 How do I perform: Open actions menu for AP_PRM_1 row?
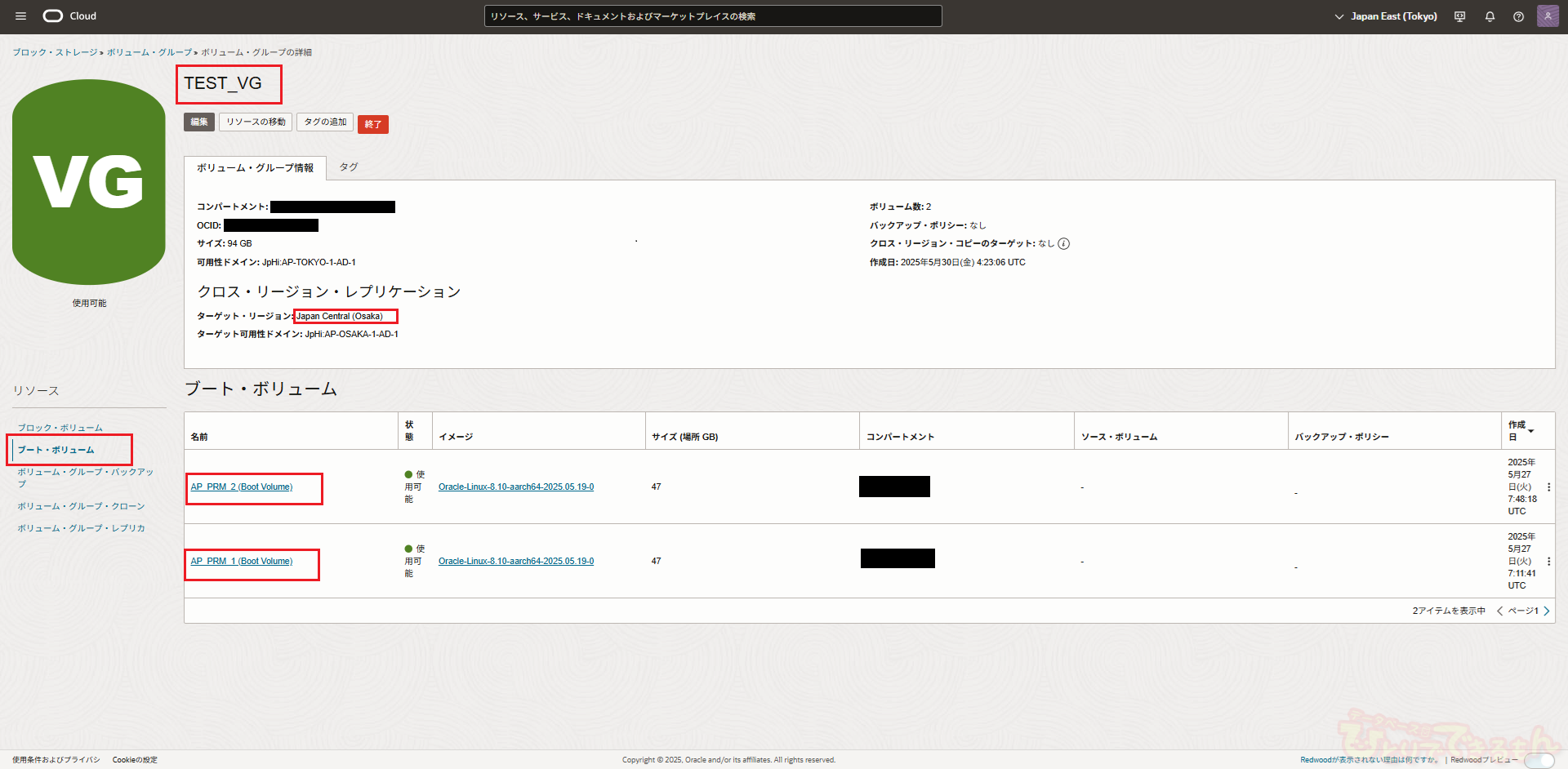click(1548, 562)
